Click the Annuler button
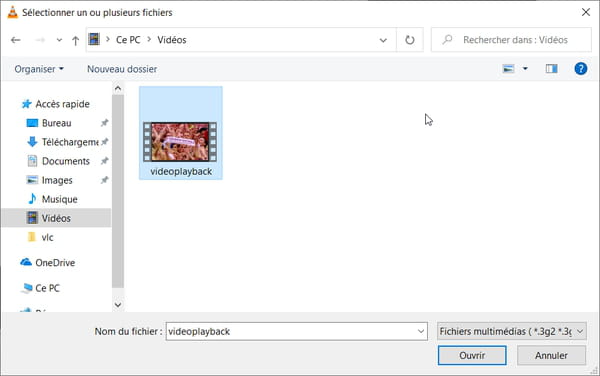Image resolution: width=600 pixels, height=376 pixels. 551,355
